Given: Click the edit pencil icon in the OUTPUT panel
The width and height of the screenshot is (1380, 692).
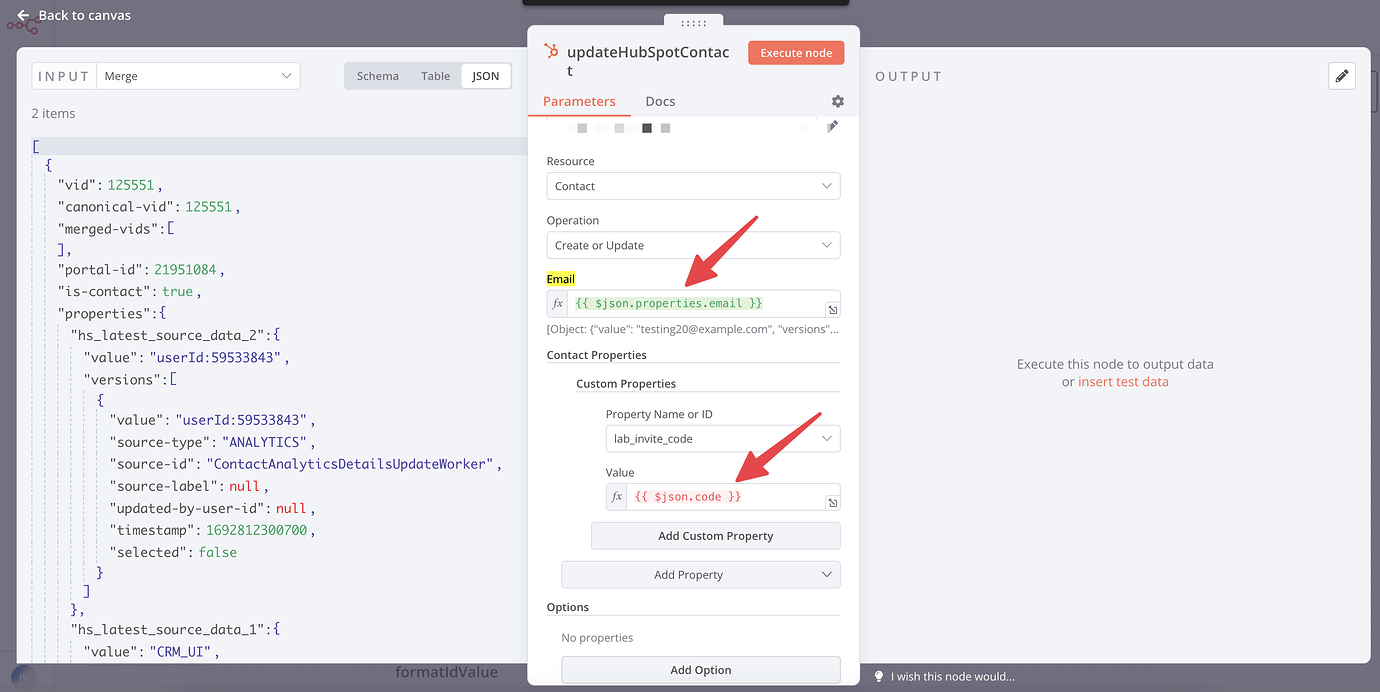Looking at the screenshot, I should coord(1342,76).
